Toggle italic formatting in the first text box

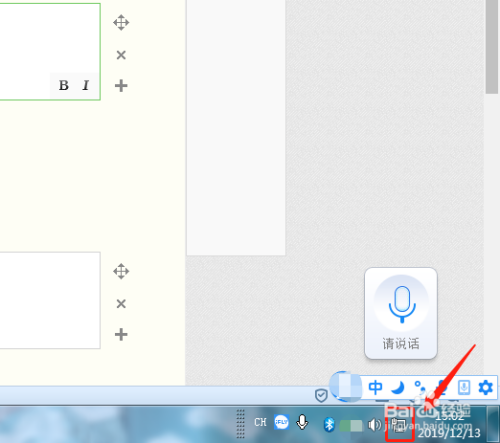(x=86, y=85)
